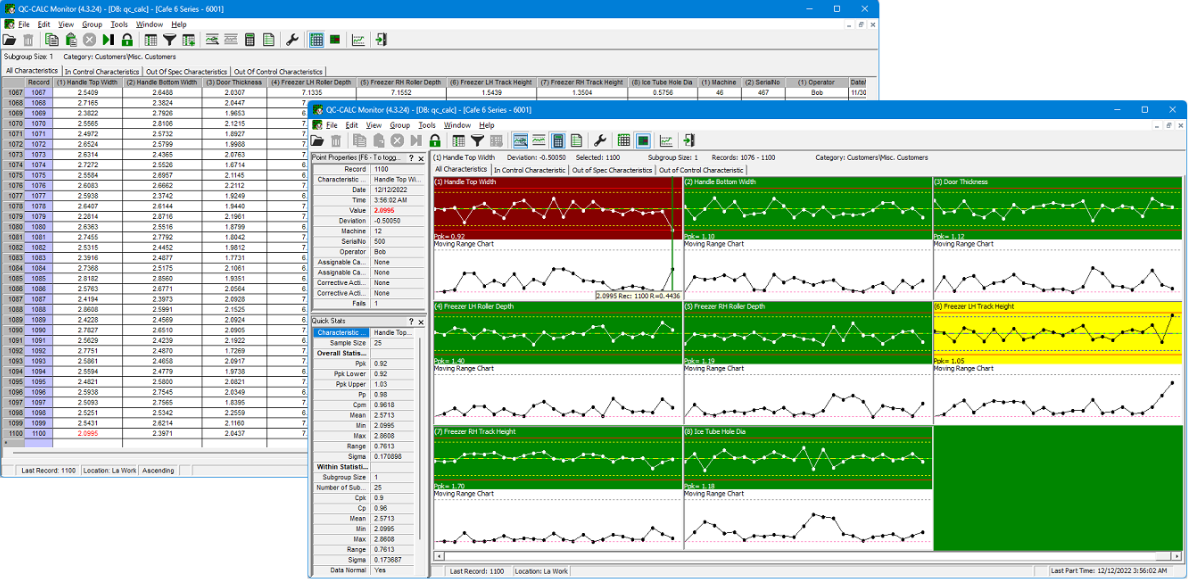Click Open folder icon in back window toolbar
The width and height of the screenshot is (1188, 579).
coord(9,39)
